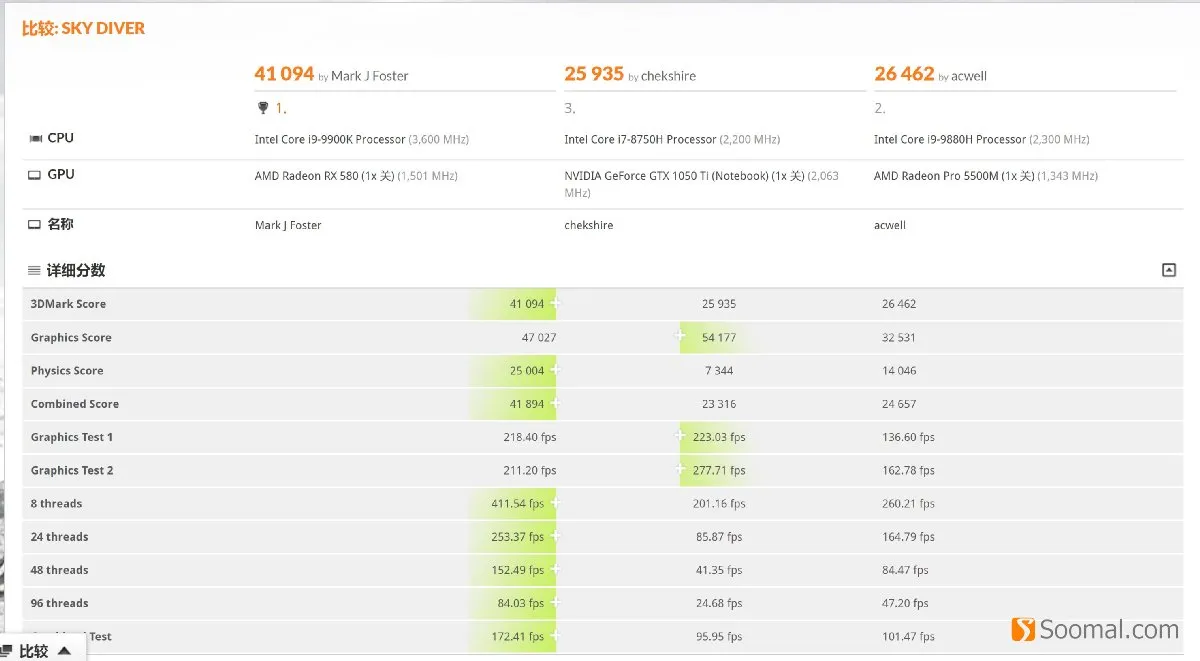The image size is (1200, 661).
Task: Click the plus marker on Graphics Score 54 177
Action: pos(681,337)
